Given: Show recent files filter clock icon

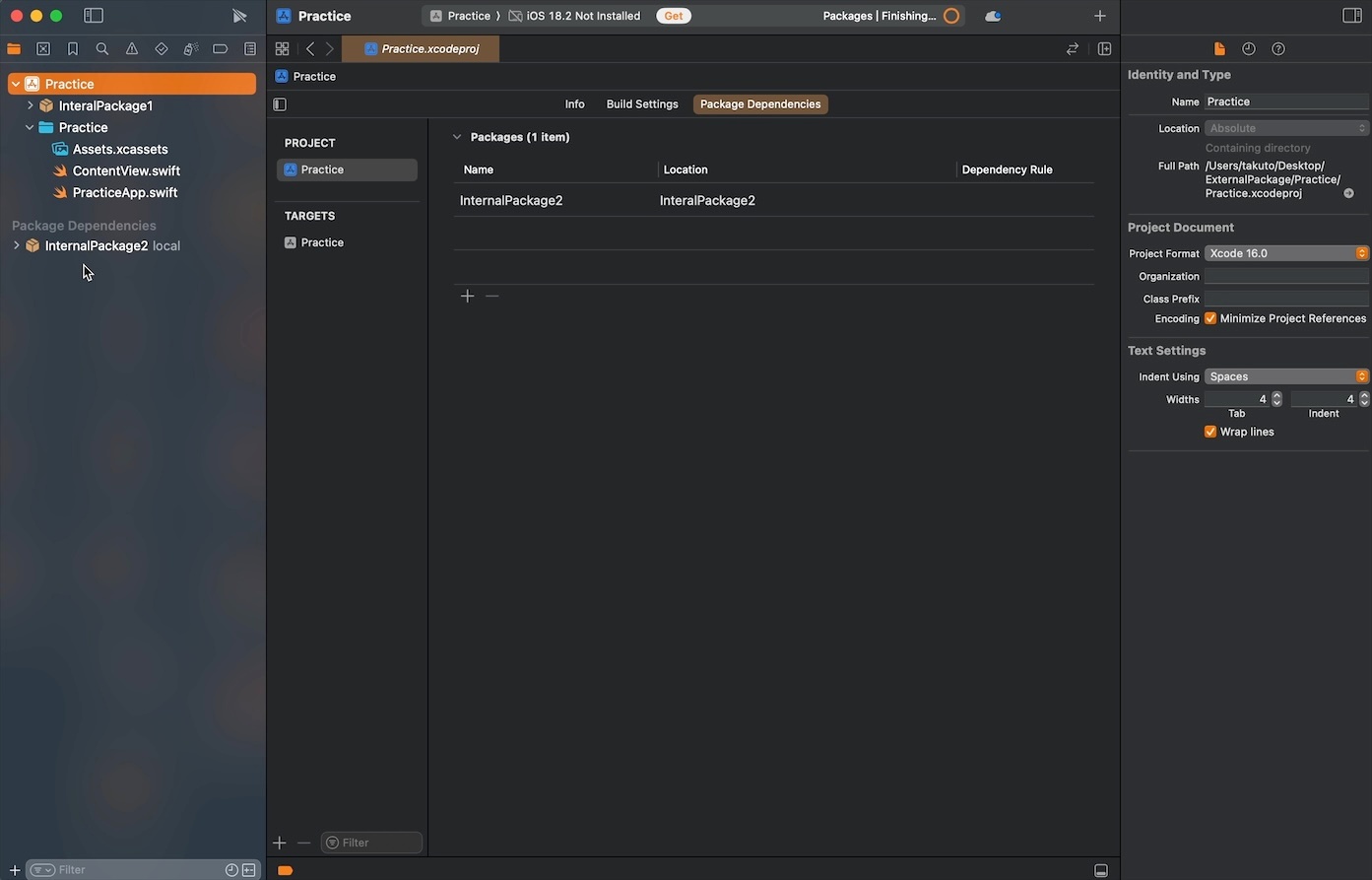Looking at the screenshot, I should click(231, 870).
